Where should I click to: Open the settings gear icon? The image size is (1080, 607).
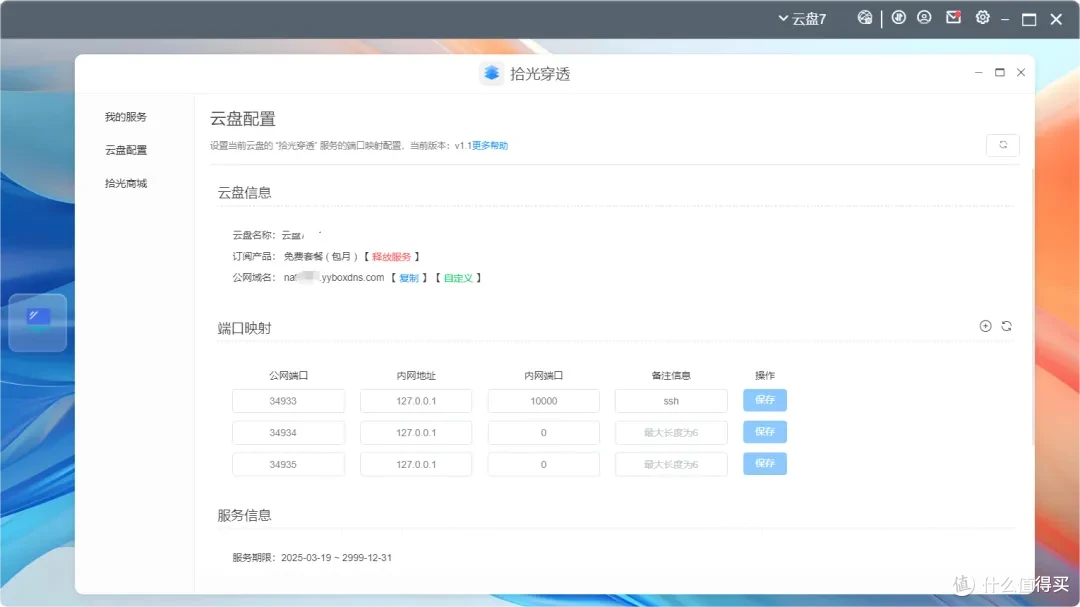(x=983, y=18)
